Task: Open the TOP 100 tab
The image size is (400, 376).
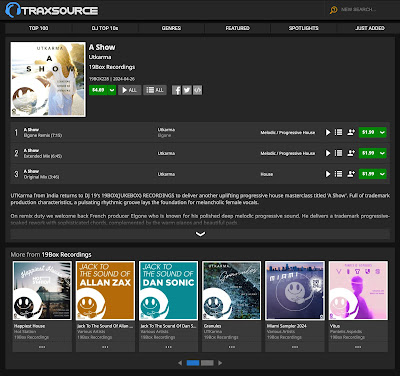Action: tap(38, 28)
